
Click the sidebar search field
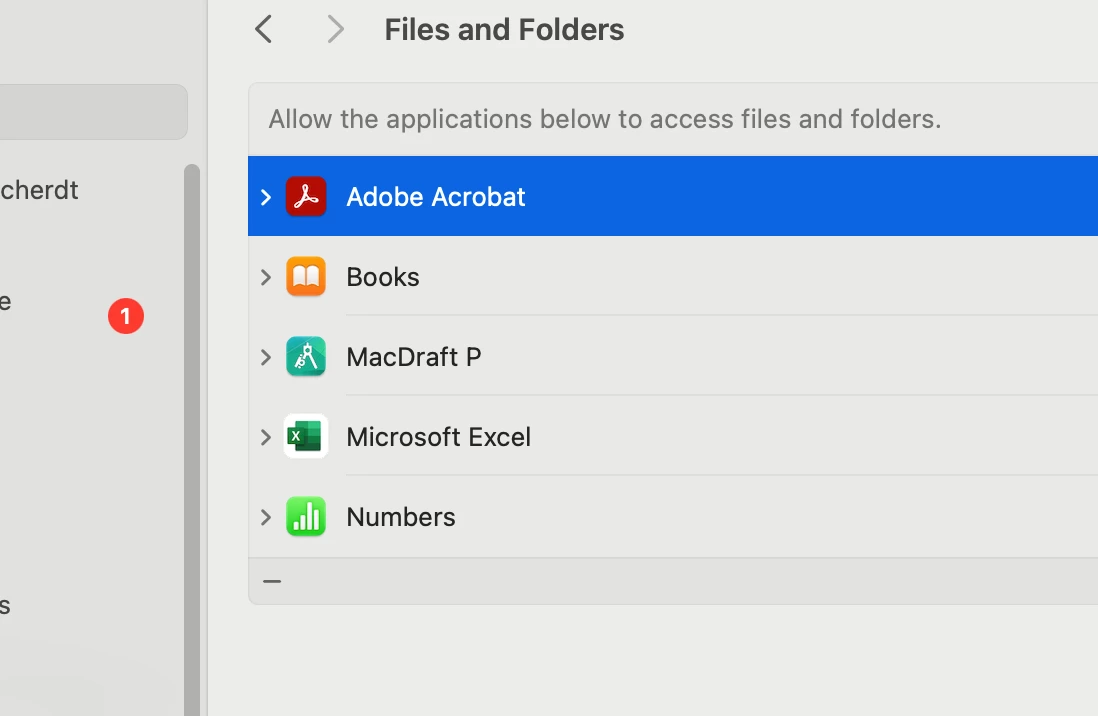[92, 112]
